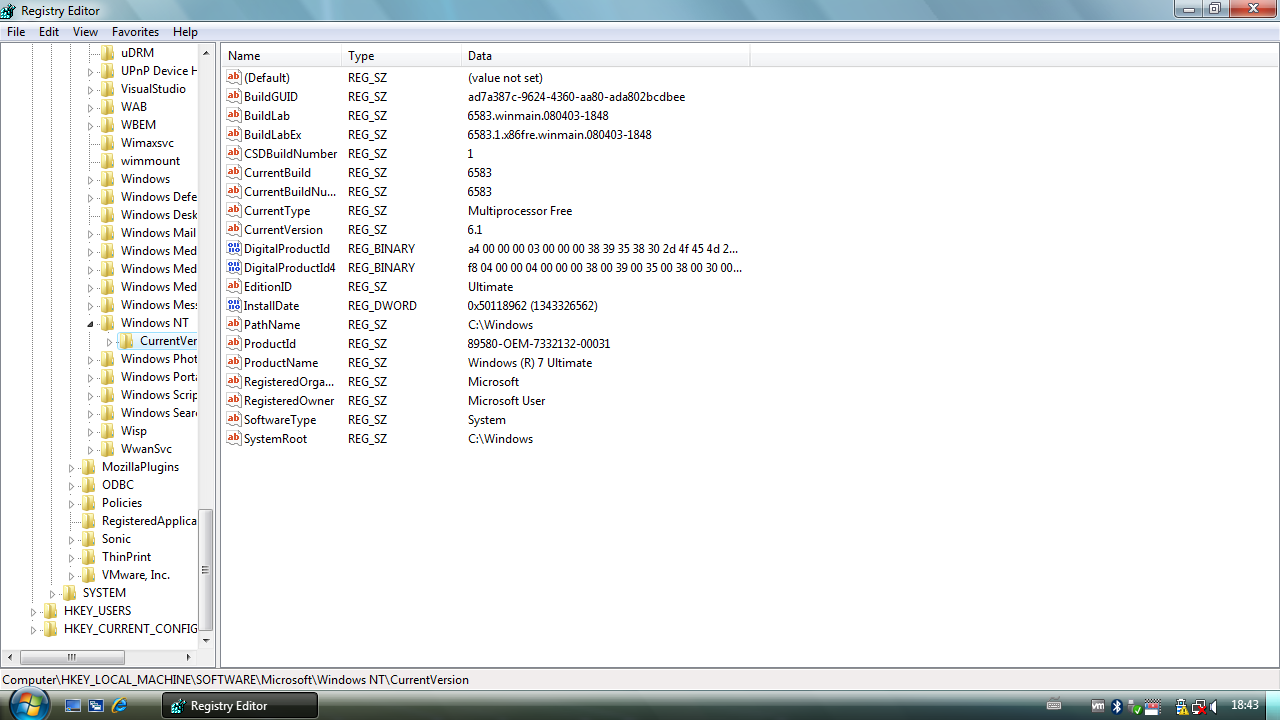Click the string icon beside ProductName
Screen dimensions: 1280x720
pos(234,363)
